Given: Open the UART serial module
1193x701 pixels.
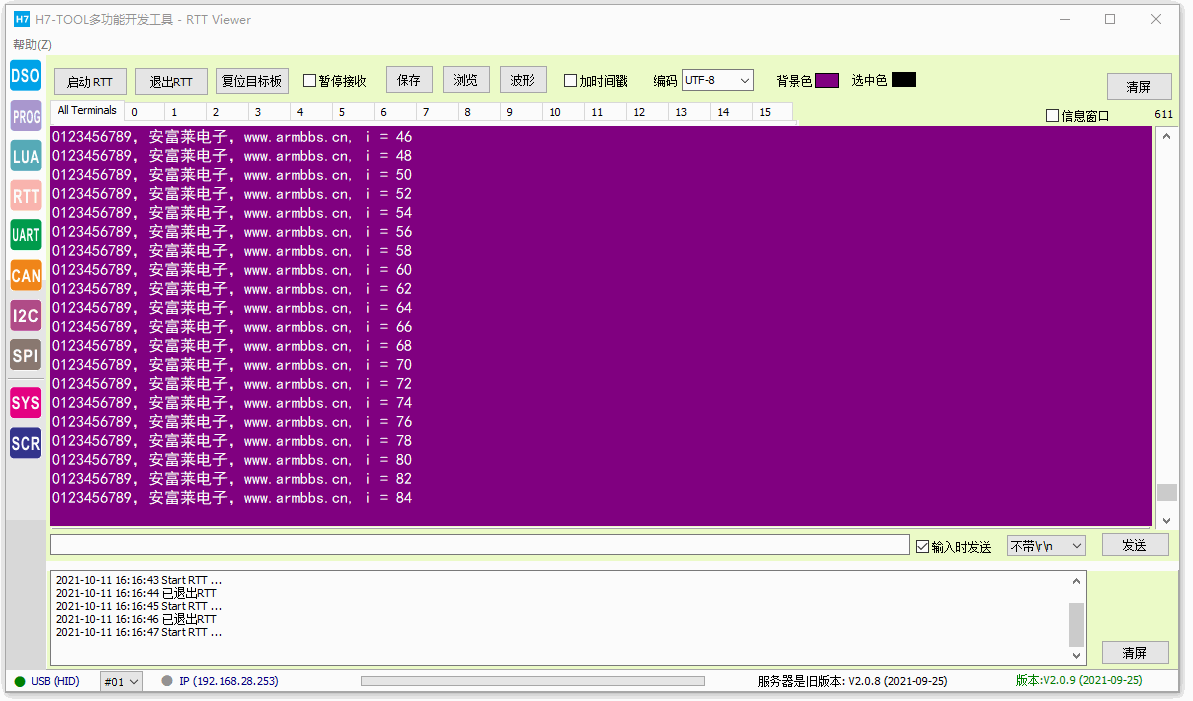Looking at the screenshot, I should coord(25,235).
